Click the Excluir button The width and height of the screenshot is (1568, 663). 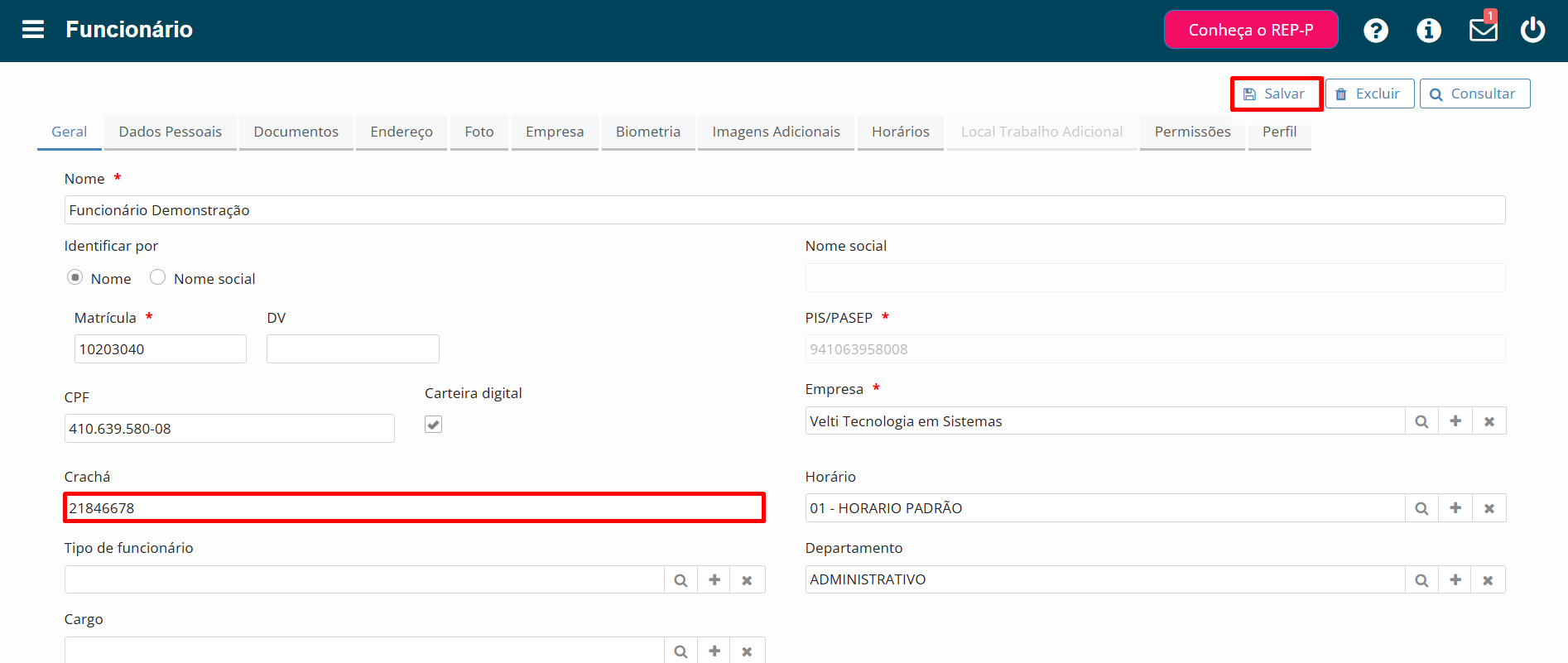[1369, 94]
